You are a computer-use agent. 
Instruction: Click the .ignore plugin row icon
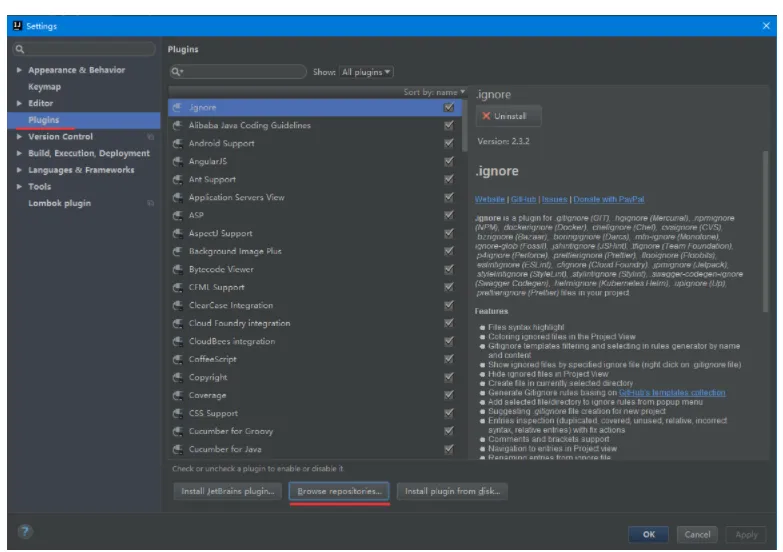tap(177, 107)
